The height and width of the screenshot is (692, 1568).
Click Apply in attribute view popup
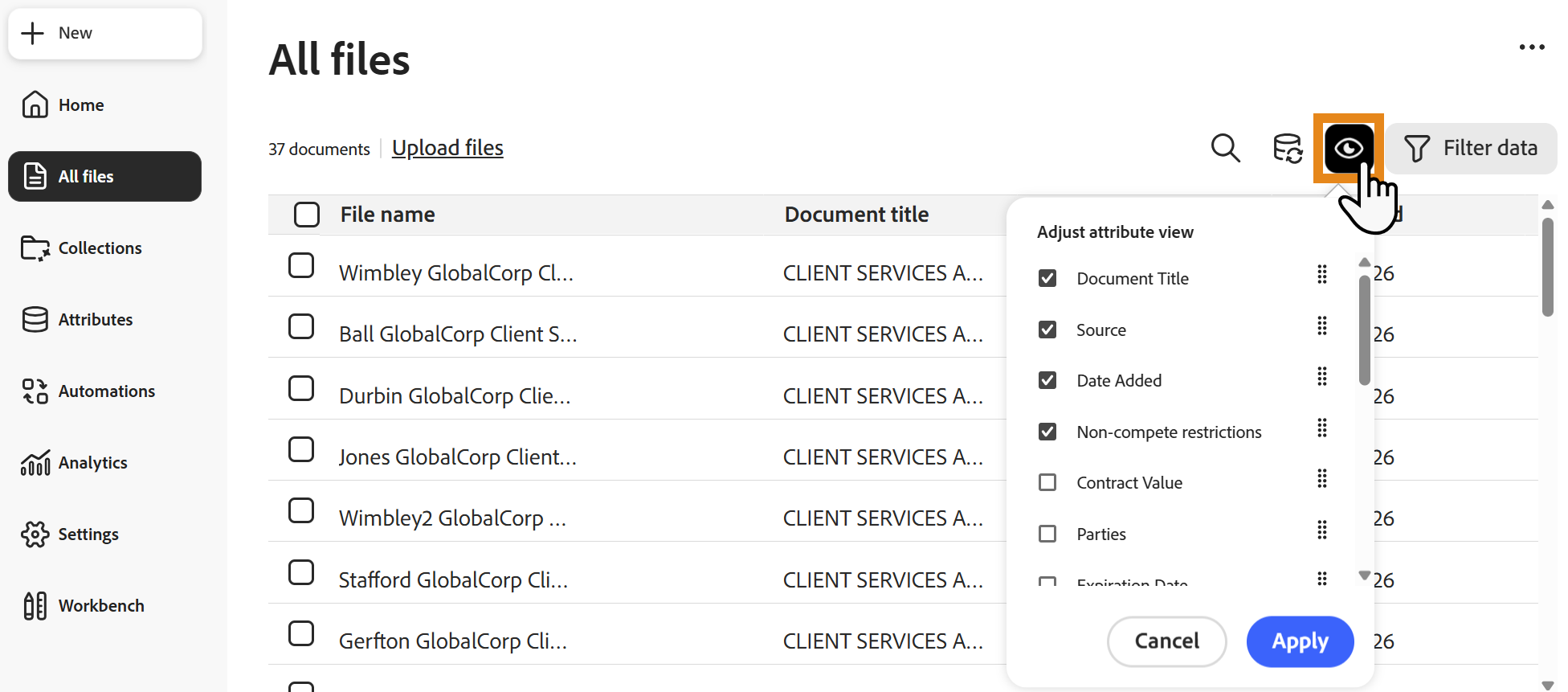[x=1300, y=641]
